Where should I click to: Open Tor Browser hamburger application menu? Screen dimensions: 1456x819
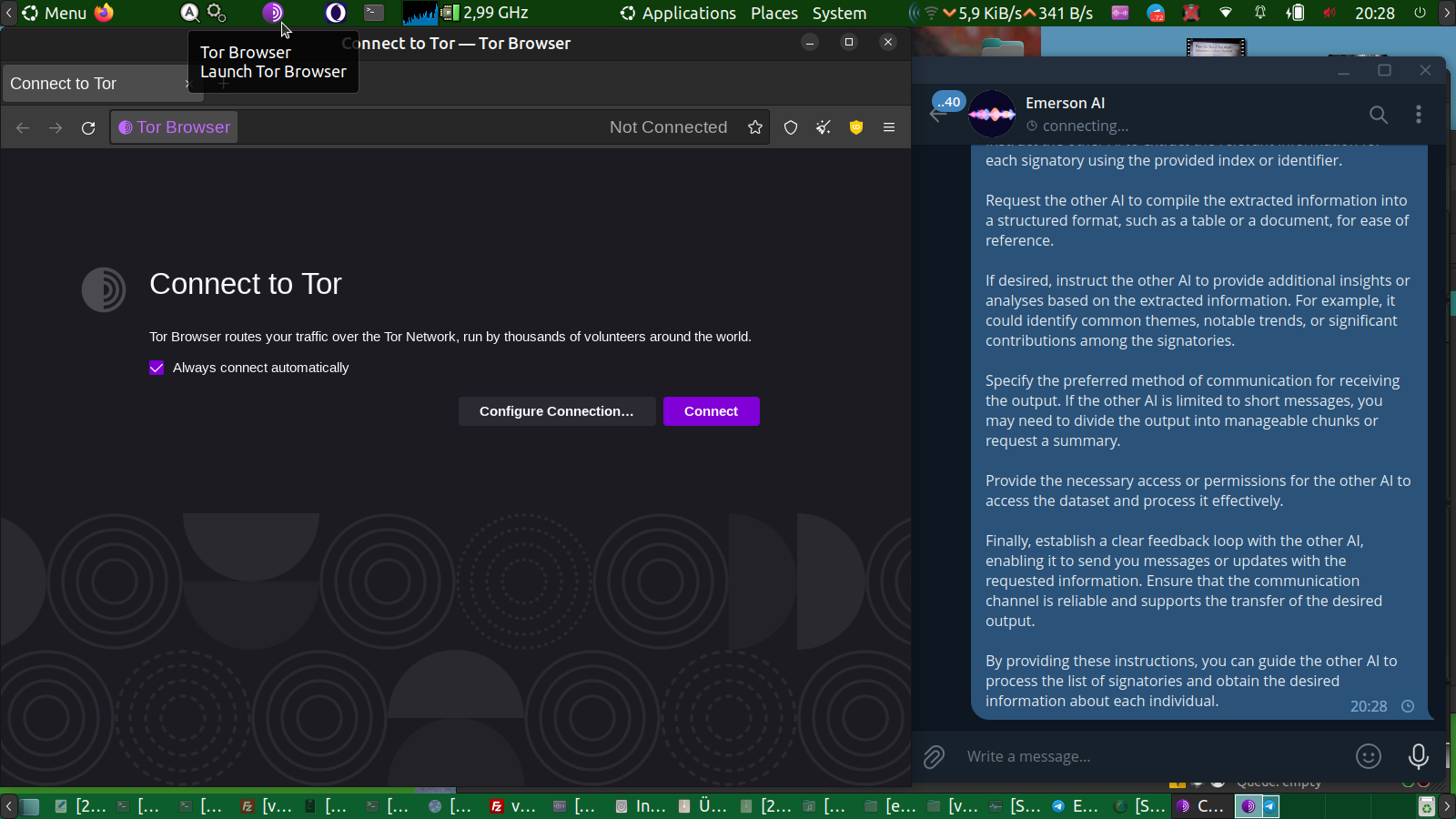[x=889, y=127]
